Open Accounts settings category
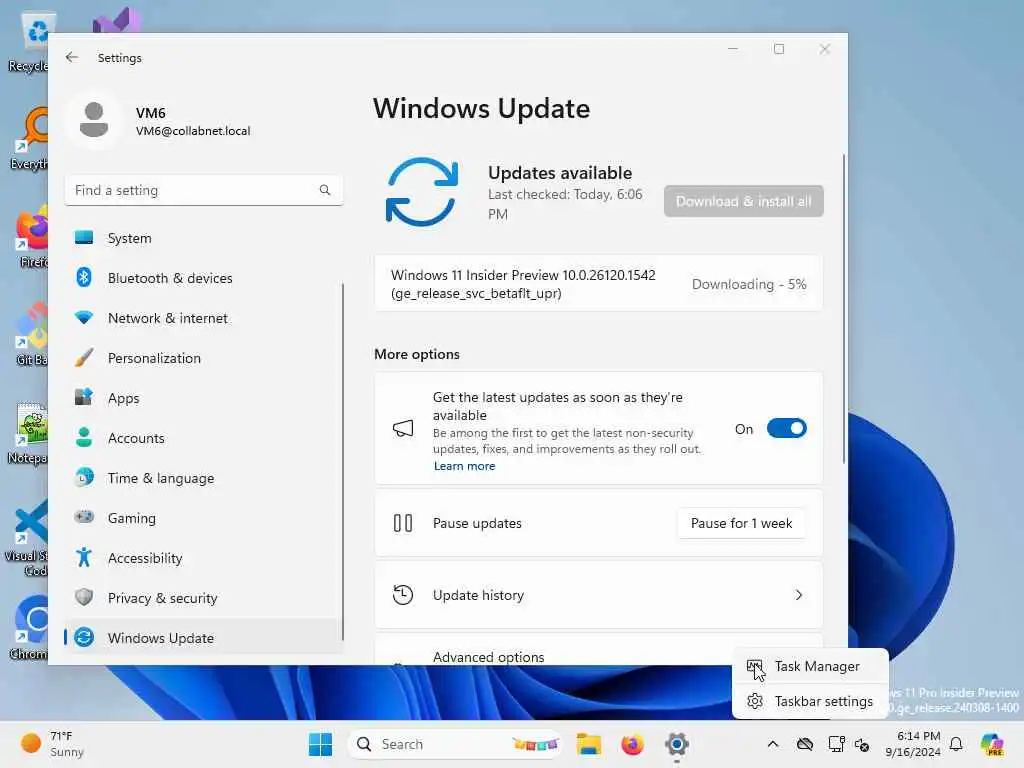Viewport: 1024px width, 768px height. point(204,438)
